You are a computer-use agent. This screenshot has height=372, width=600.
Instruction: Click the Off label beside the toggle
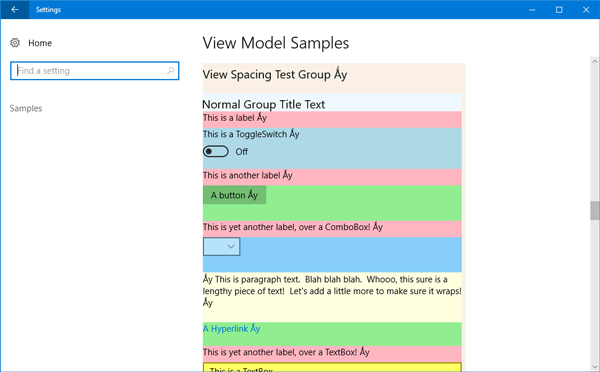[241, 152]
